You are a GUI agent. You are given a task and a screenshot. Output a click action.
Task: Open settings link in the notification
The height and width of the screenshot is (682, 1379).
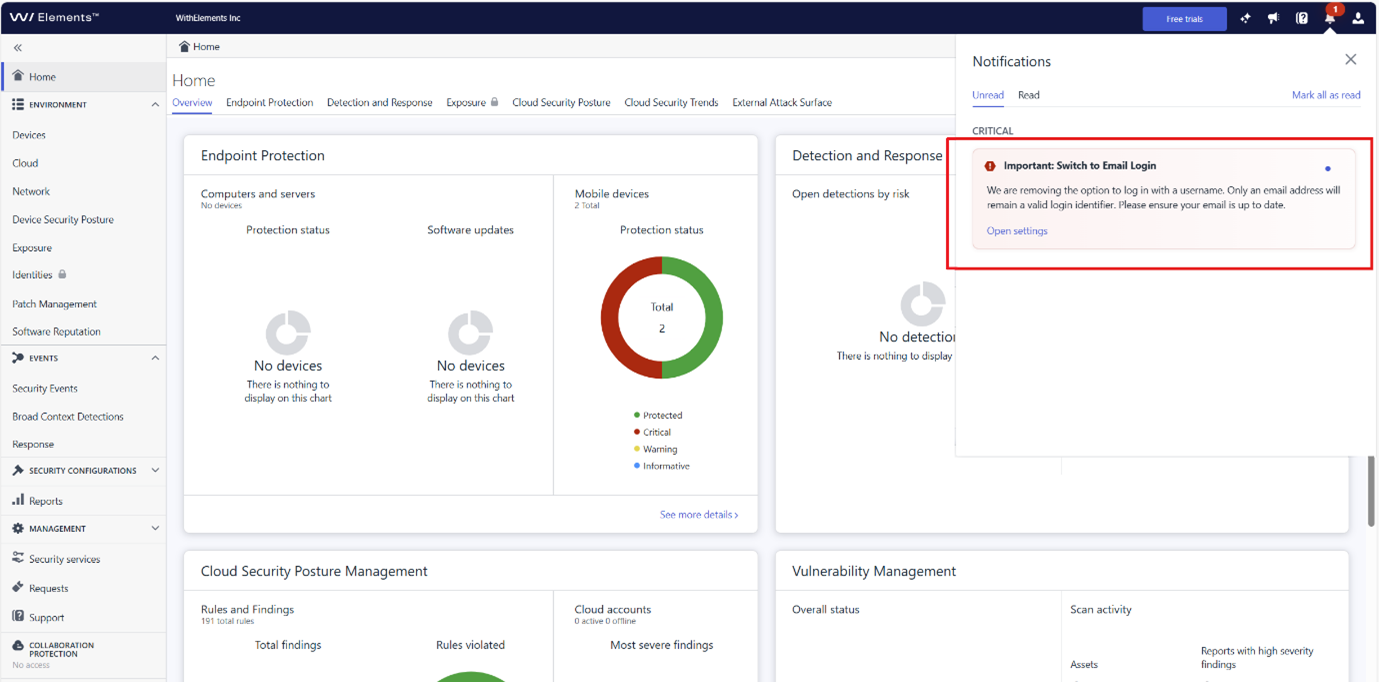tap(1017, 231)
